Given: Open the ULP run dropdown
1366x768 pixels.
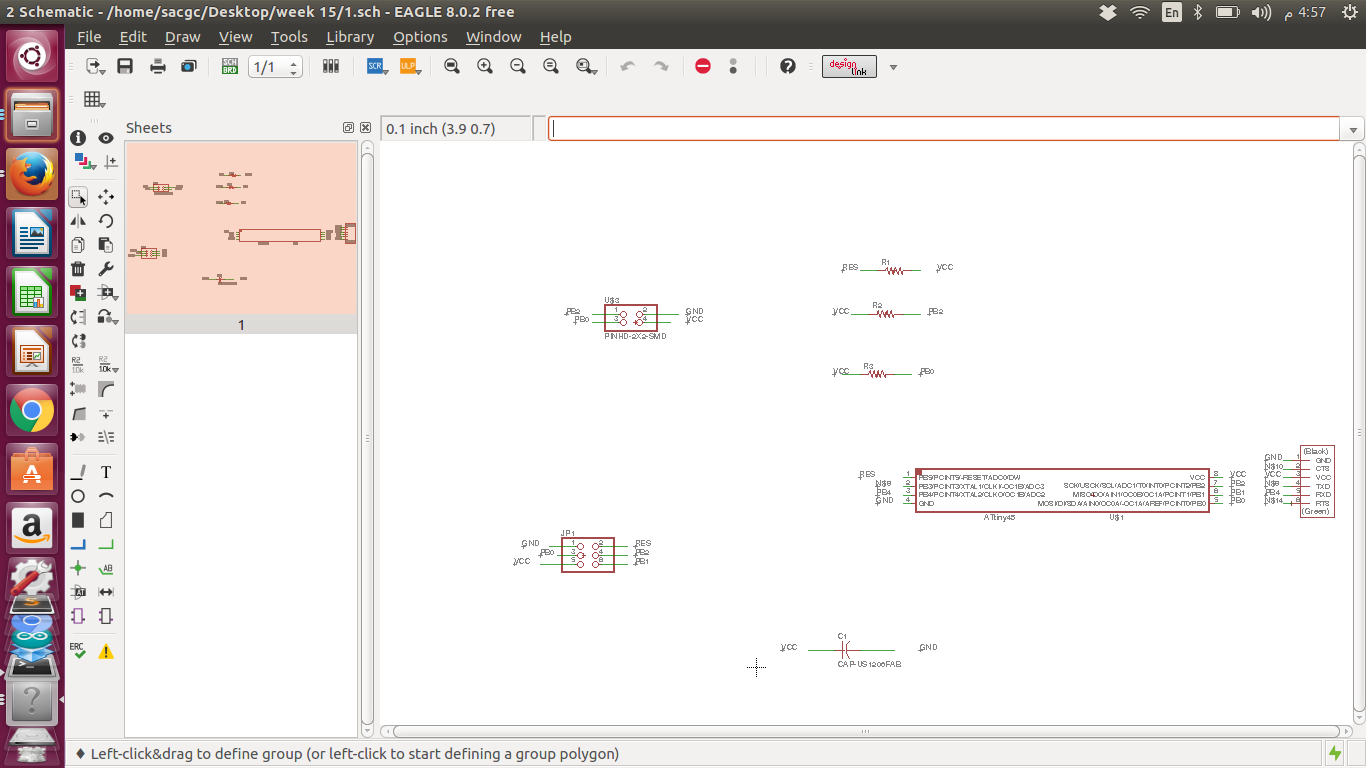Looking at the screenshot, I should pos(409,66).
